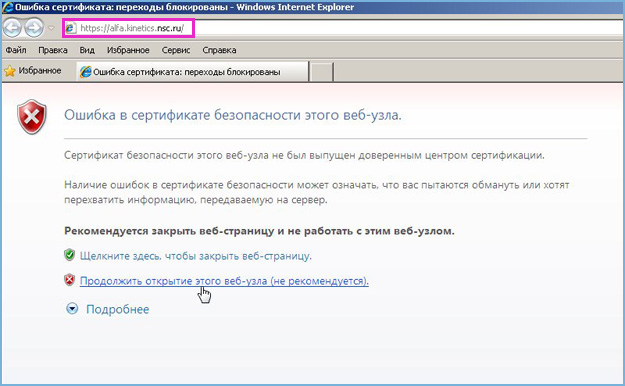Open a new blank tab
The image size is (625, 386).
click(321, 72)
